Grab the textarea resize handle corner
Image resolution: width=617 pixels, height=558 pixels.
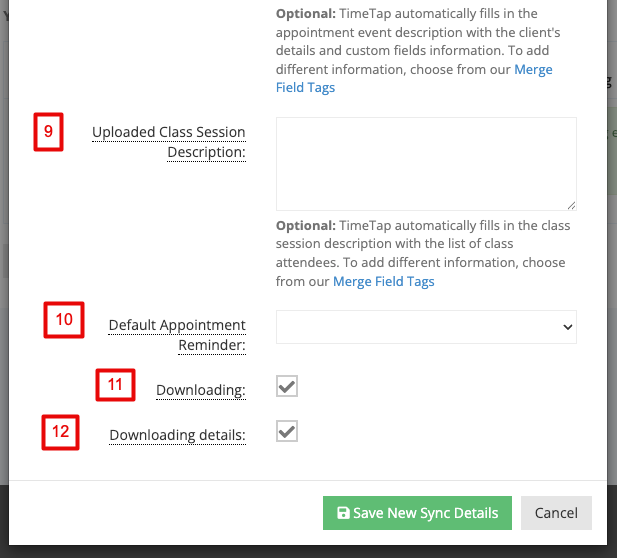571,205
